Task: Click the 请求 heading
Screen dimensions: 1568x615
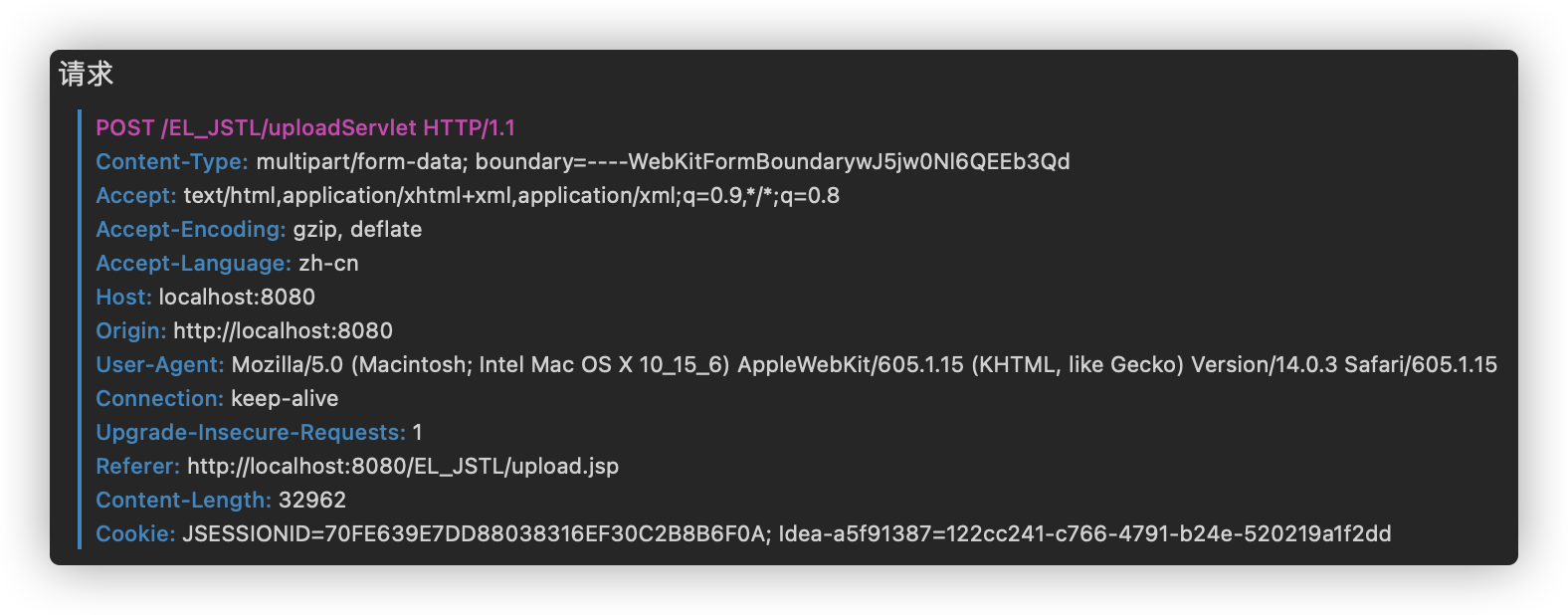Action: [86, 75]
